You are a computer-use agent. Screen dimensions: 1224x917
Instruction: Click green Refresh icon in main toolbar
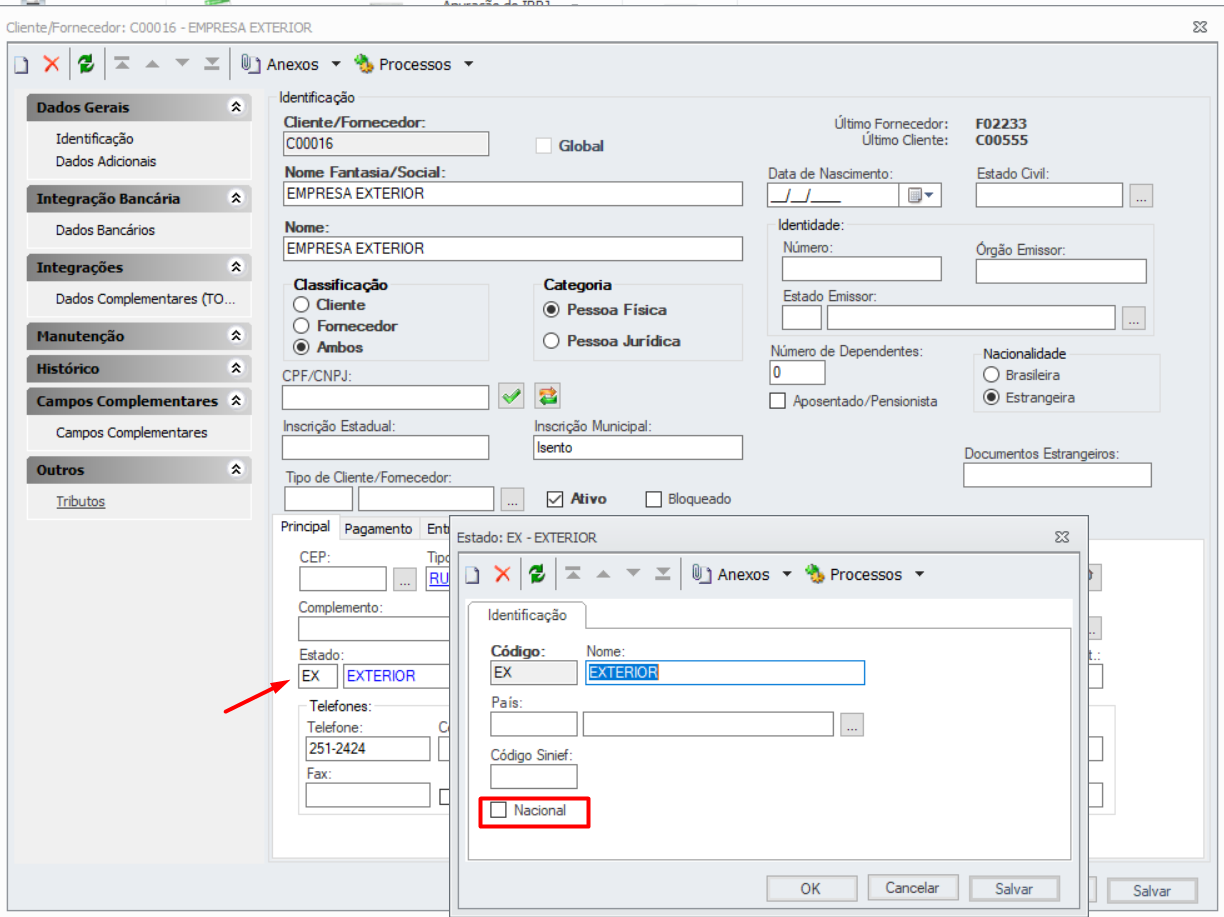pos(86,65)
